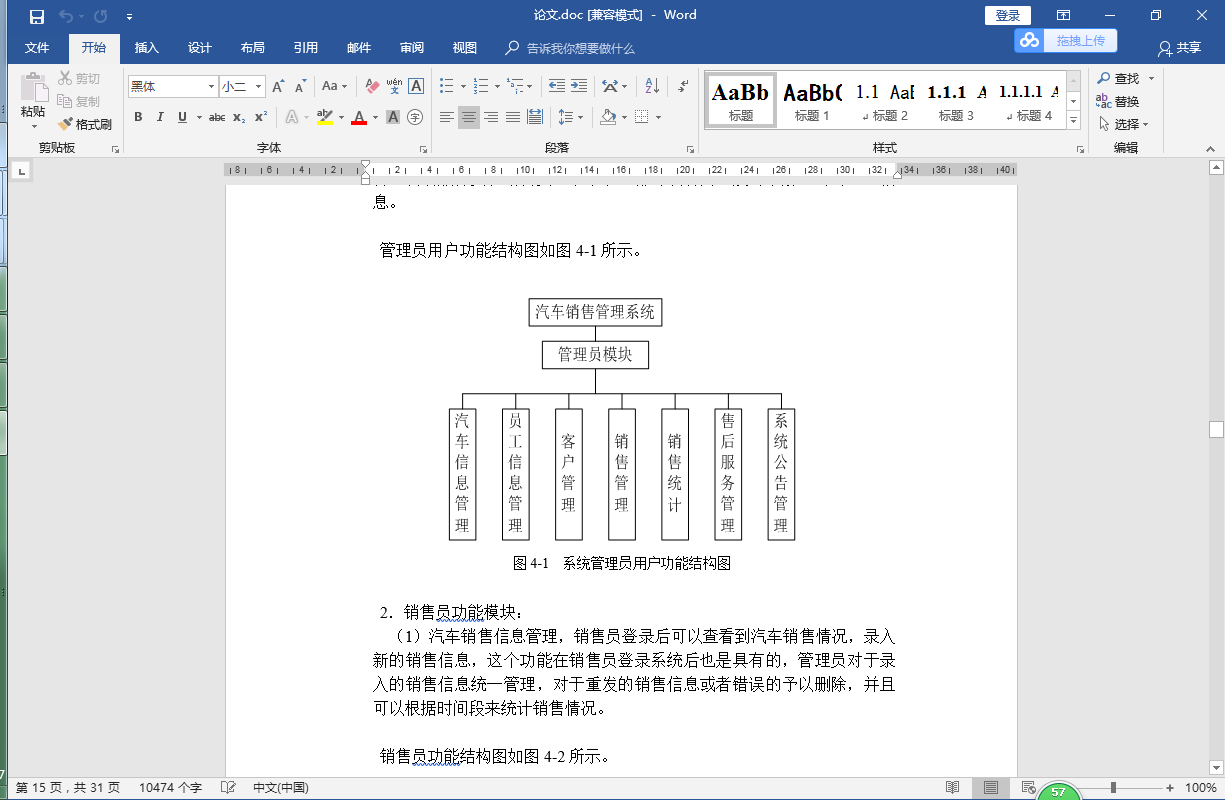
Task: Open the phonetic guide (wén) tool
Action: pos(394,87)
